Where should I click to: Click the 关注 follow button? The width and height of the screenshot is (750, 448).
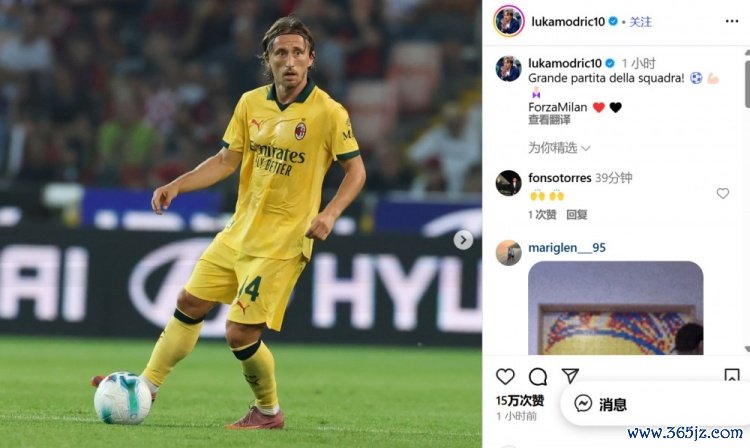(x=640, y=22)
